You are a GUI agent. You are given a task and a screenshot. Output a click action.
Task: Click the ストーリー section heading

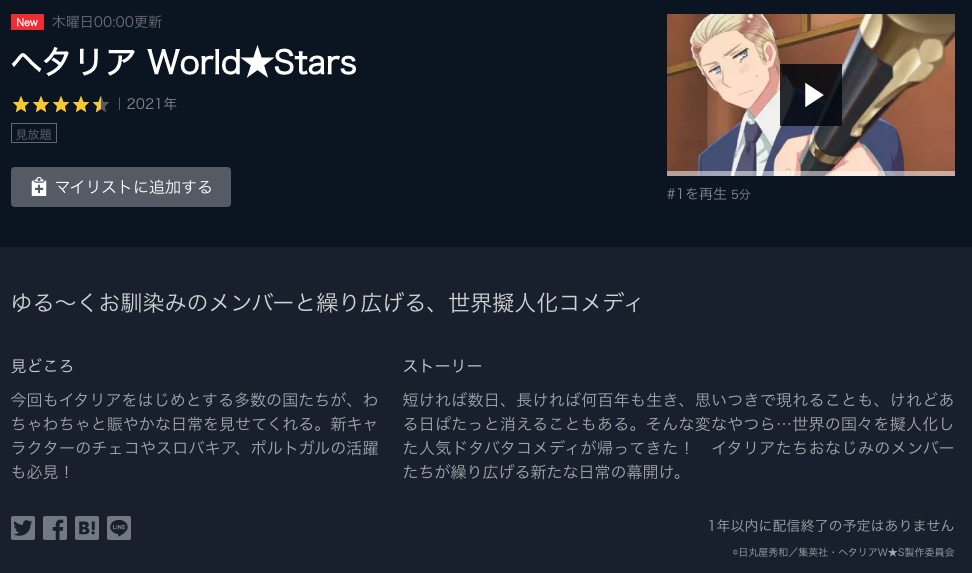pos(443,366)
